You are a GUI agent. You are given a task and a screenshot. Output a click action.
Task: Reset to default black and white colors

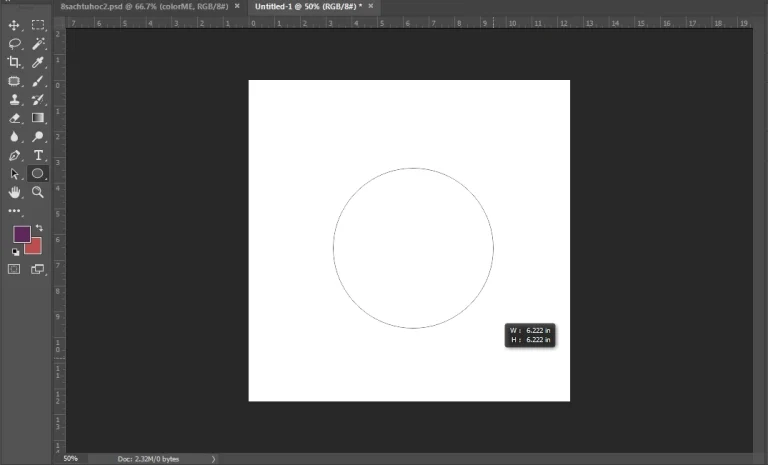click(16, 252)
